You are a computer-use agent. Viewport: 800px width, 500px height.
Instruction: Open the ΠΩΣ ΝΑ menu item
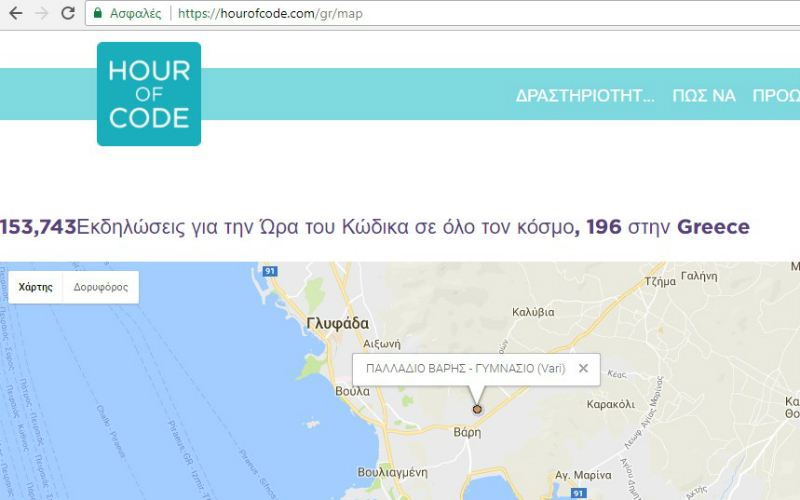tap(704, 95)
